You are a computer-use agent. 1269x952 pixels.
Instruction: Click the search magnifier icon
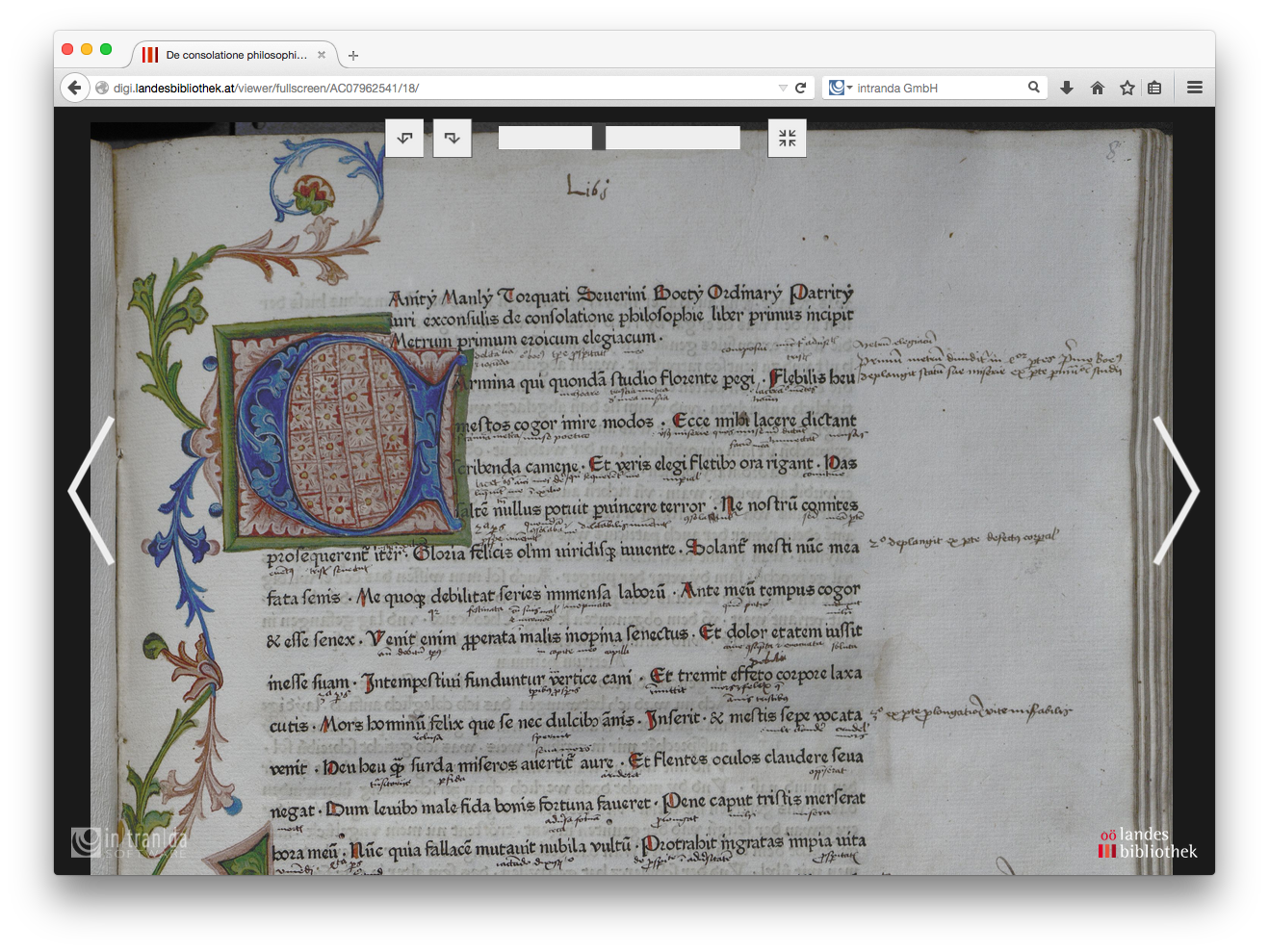coord(1034,88)
